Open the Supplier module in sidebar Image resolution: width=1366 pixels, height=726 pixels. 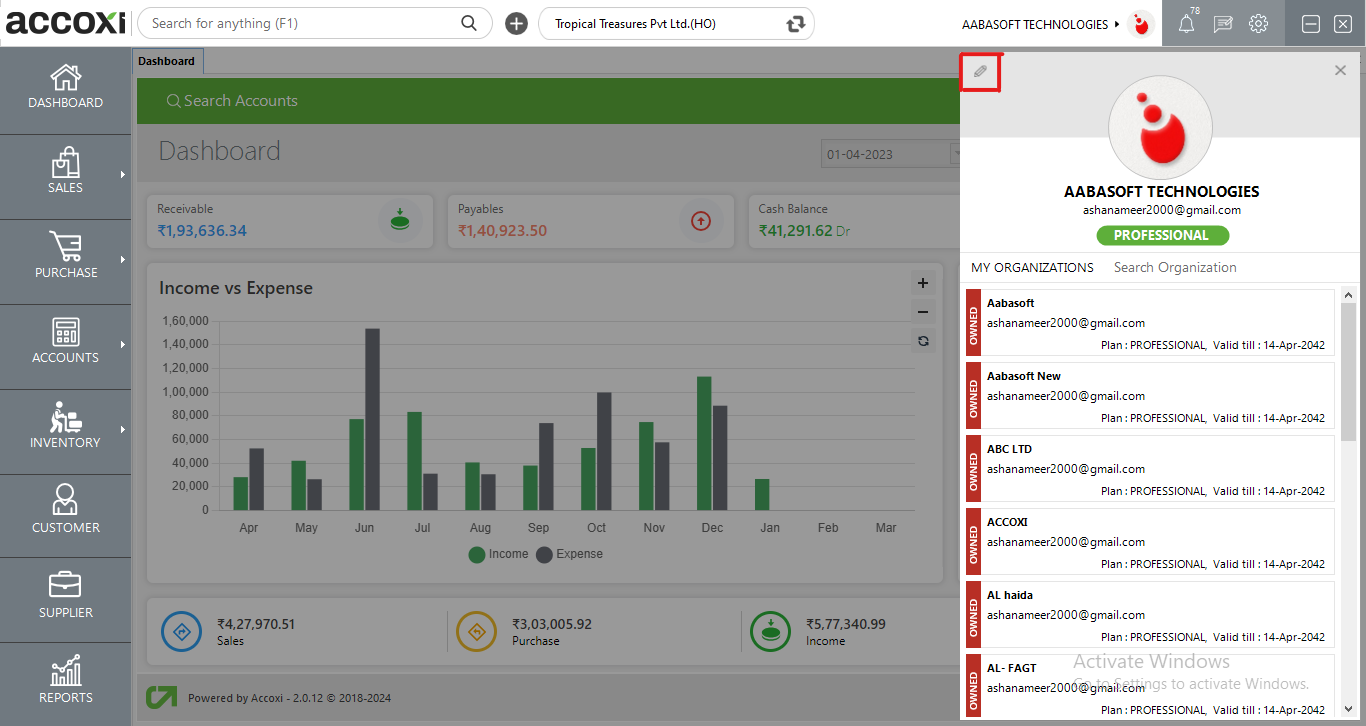click(x=65, y=600)
